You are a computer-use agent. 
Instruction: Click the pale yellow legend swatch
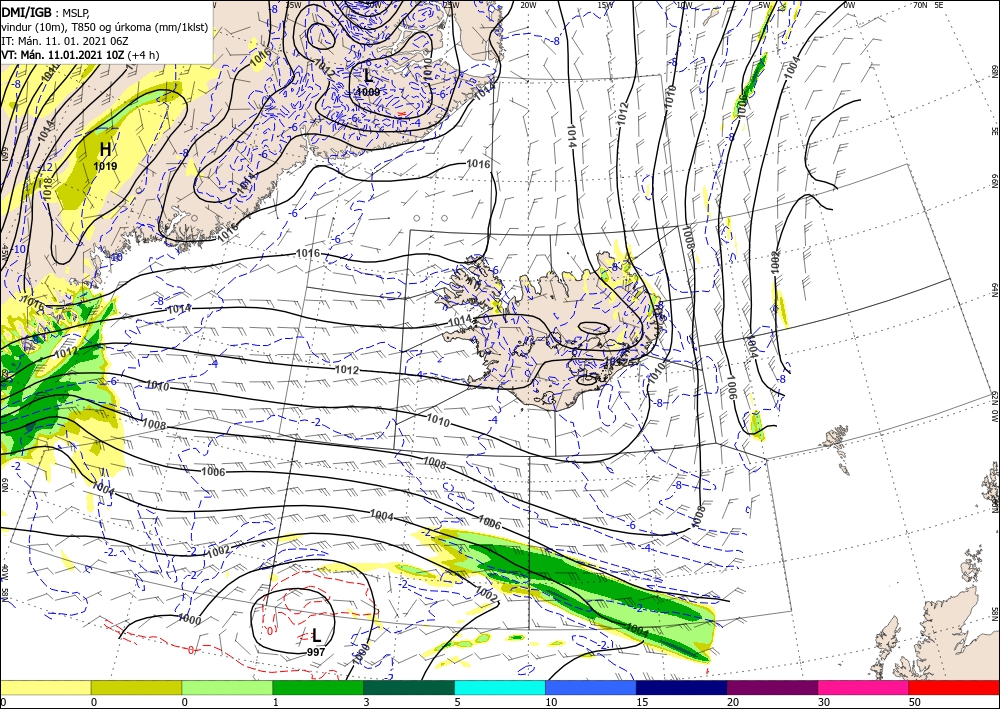(x=45, y=687)
